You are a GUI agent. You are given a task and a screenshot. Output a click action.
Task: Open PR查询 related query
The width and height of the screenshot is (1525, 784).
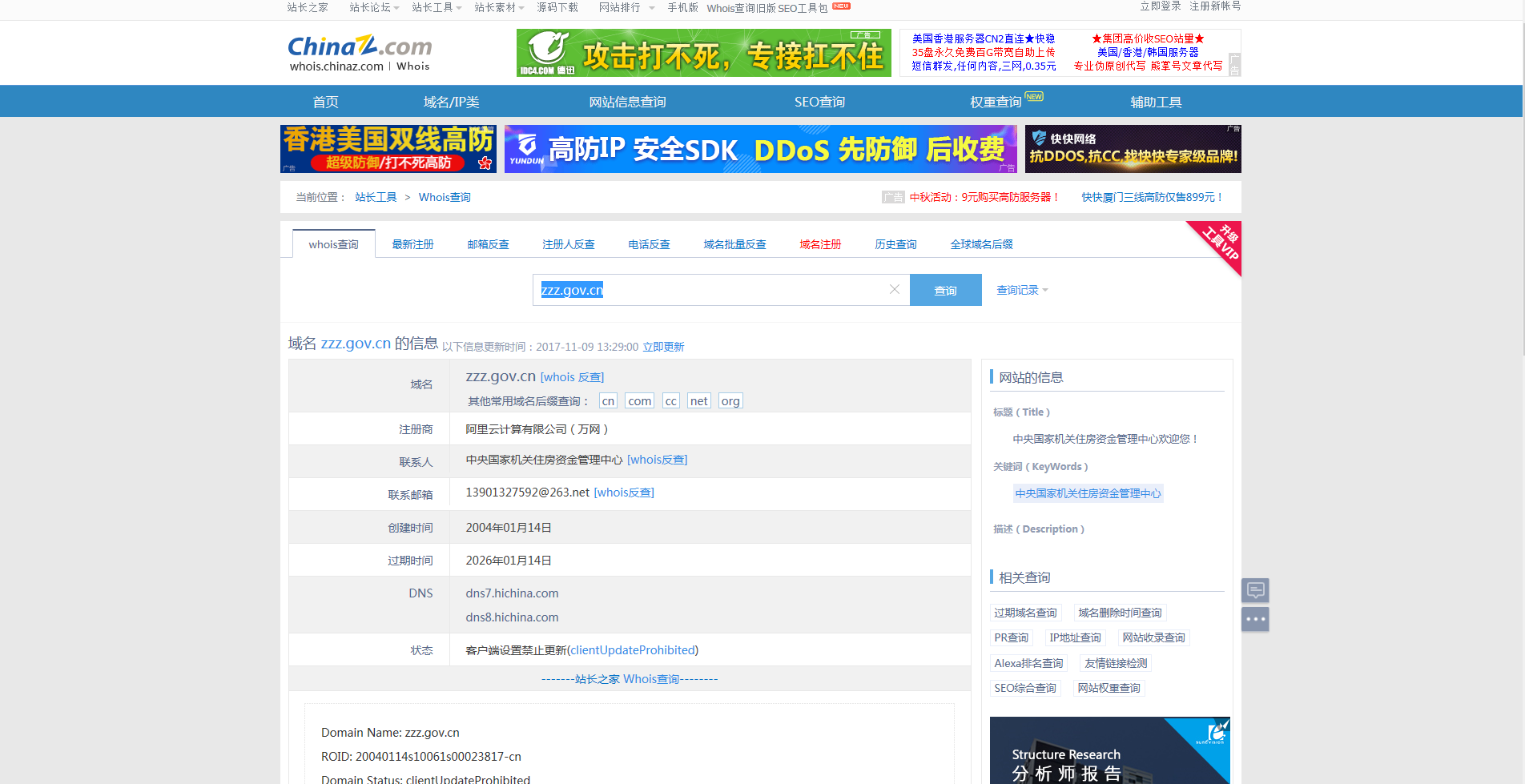(x=1011, y=637)
